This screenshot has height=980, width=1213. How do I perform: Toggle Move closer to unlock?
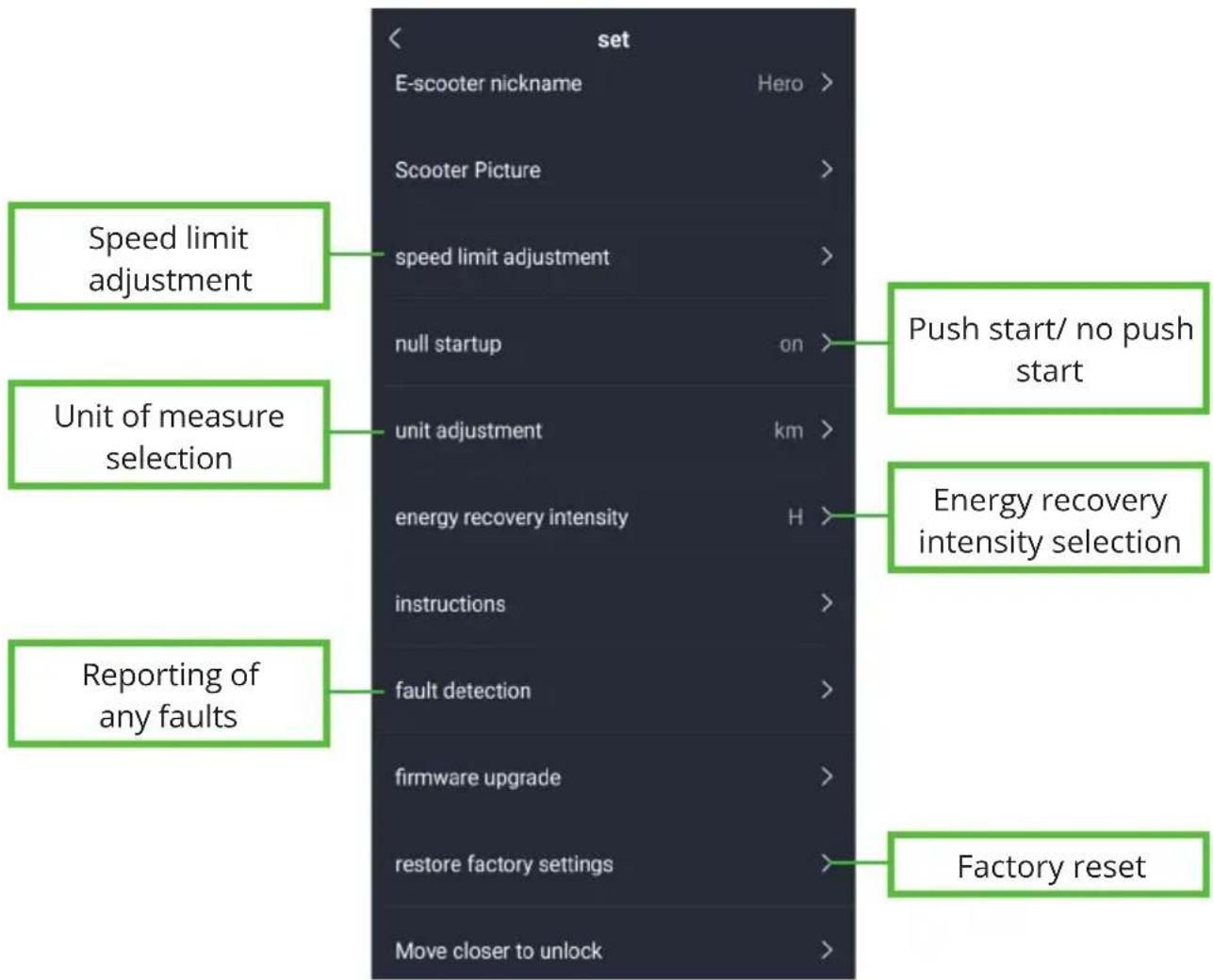coord(614,950)
